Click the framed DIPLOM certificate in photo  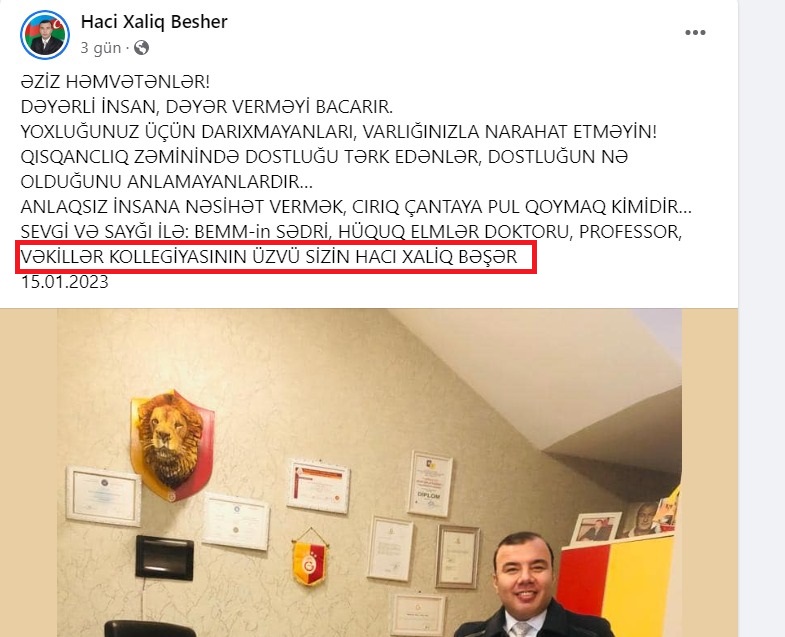tap(431, 483)
